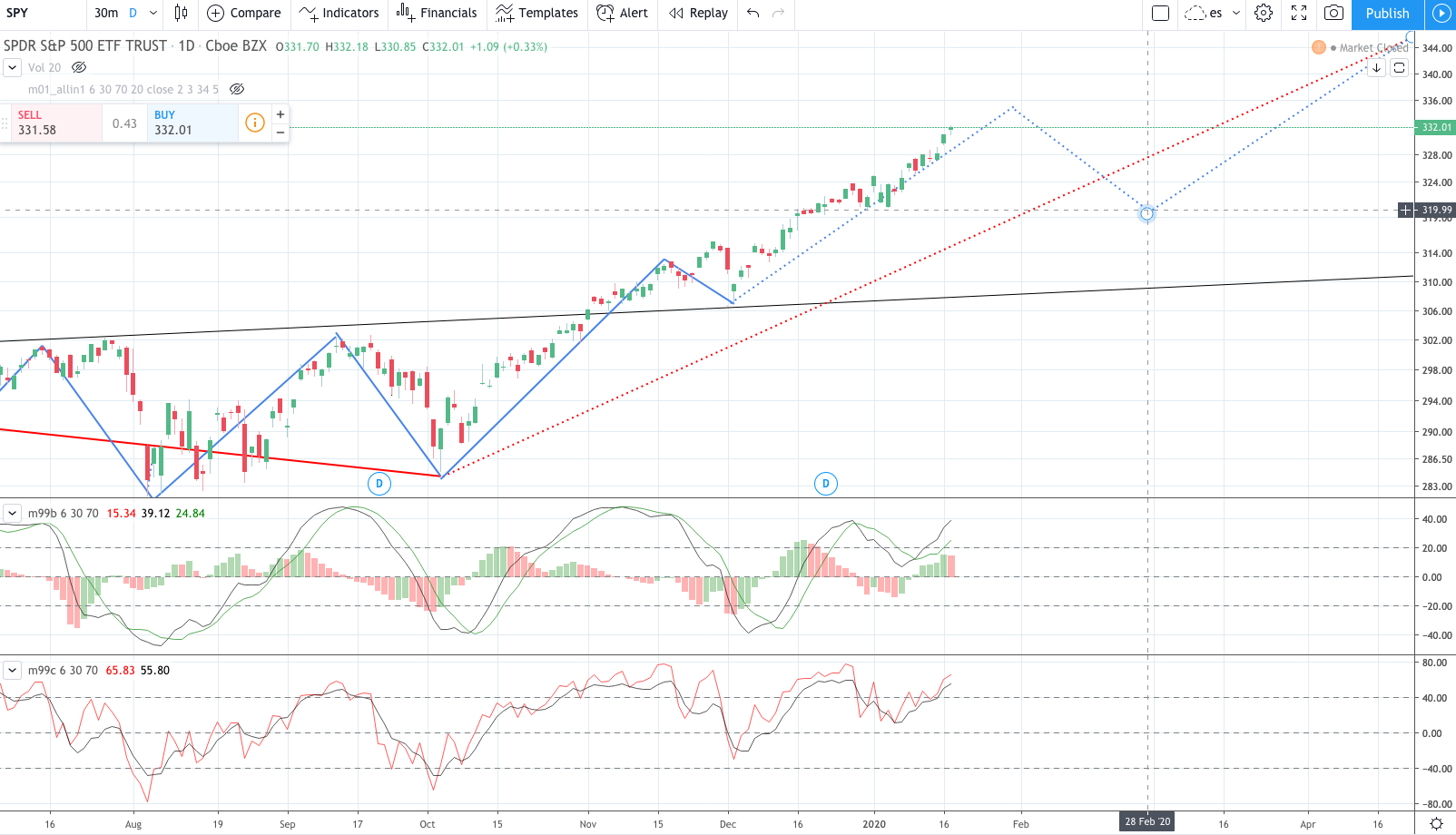The height and width of the screenshot is (835, 1456).
Task: Select the blue circle trendline anchor point
Action: (1146, 213)
